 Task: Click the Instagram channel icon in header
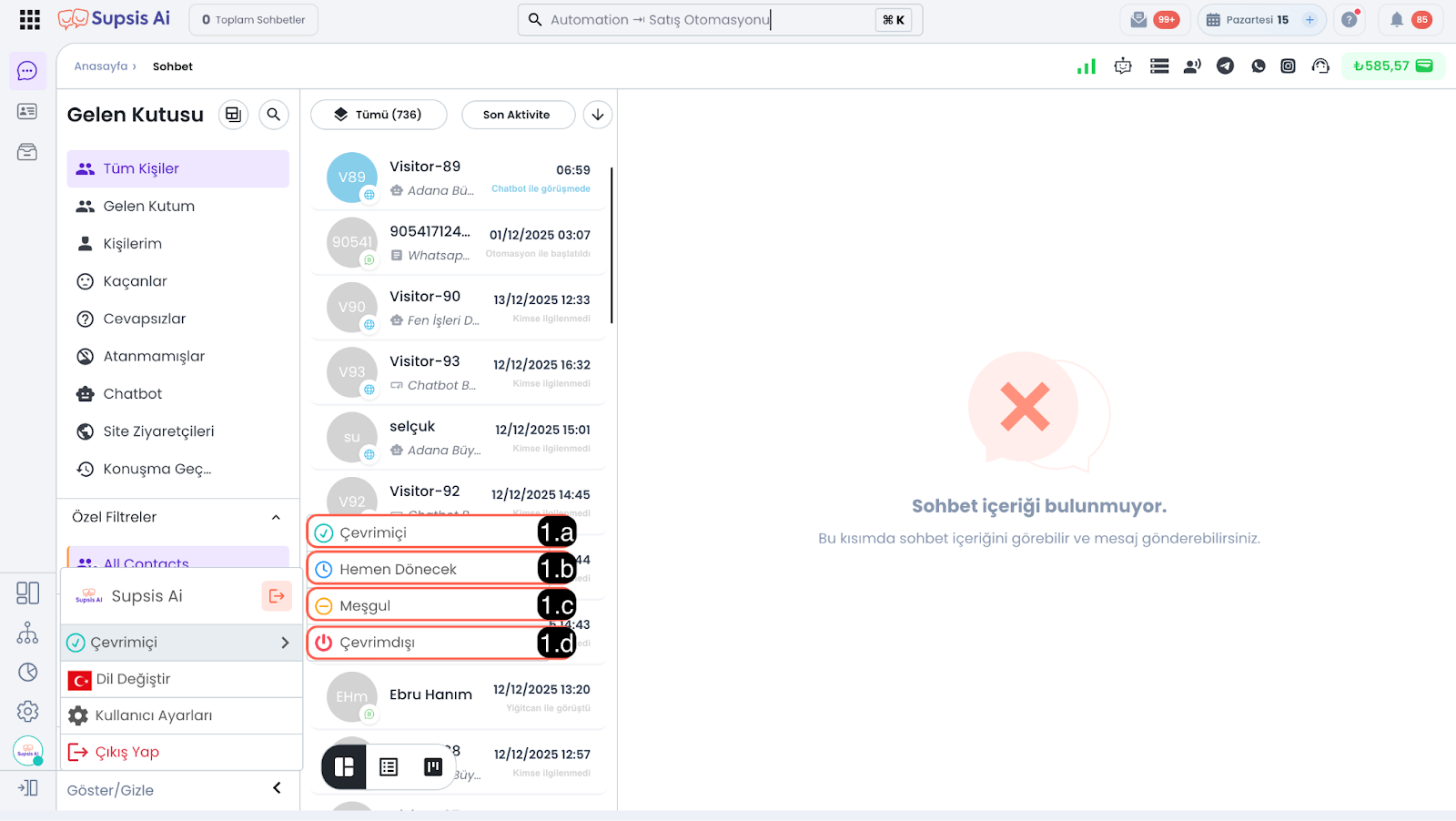coord(1288,66)
